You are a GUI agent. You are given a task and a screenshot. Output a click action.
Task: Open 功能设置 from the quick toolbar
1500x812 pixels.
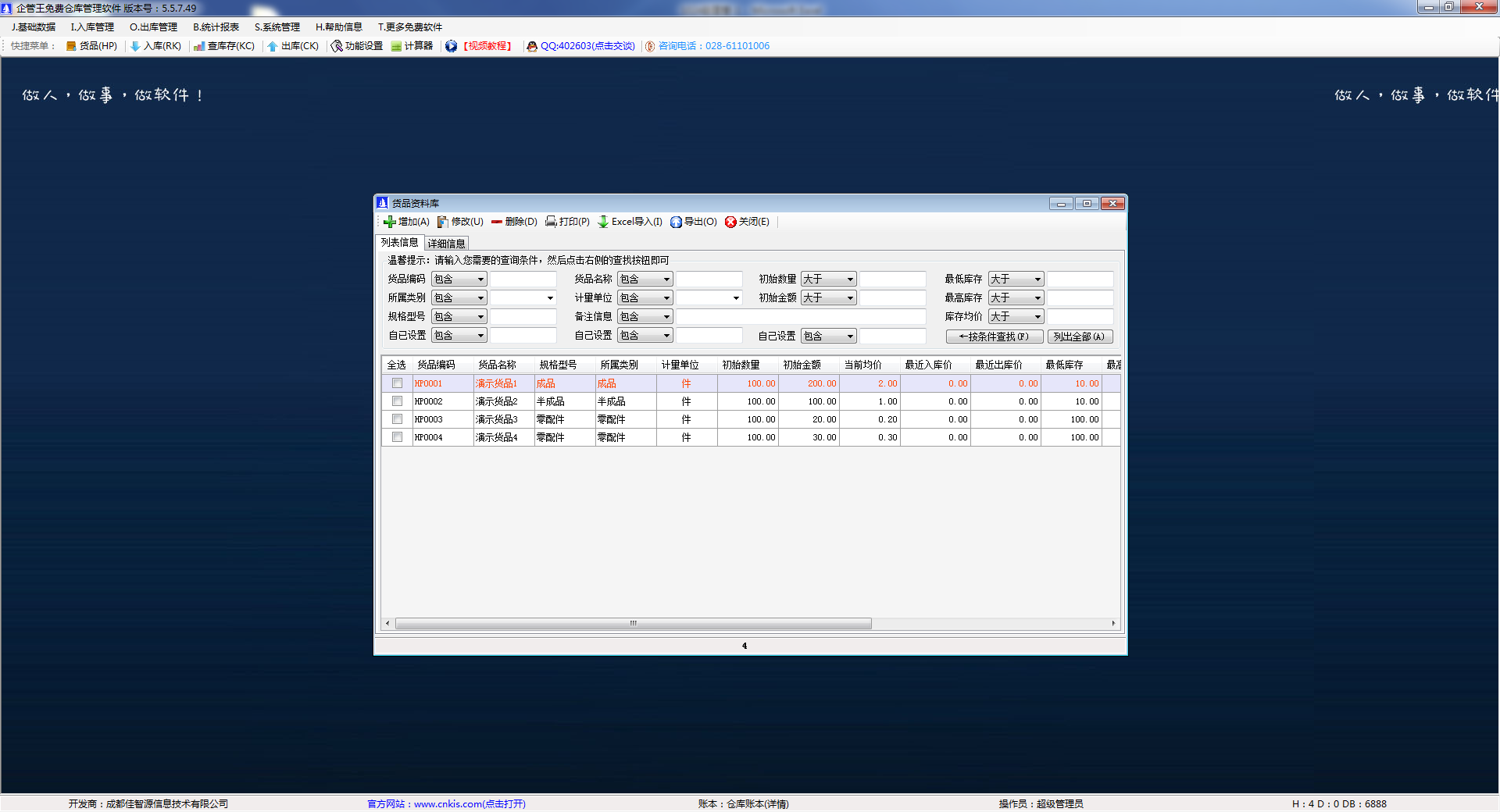tap(357, 46)
